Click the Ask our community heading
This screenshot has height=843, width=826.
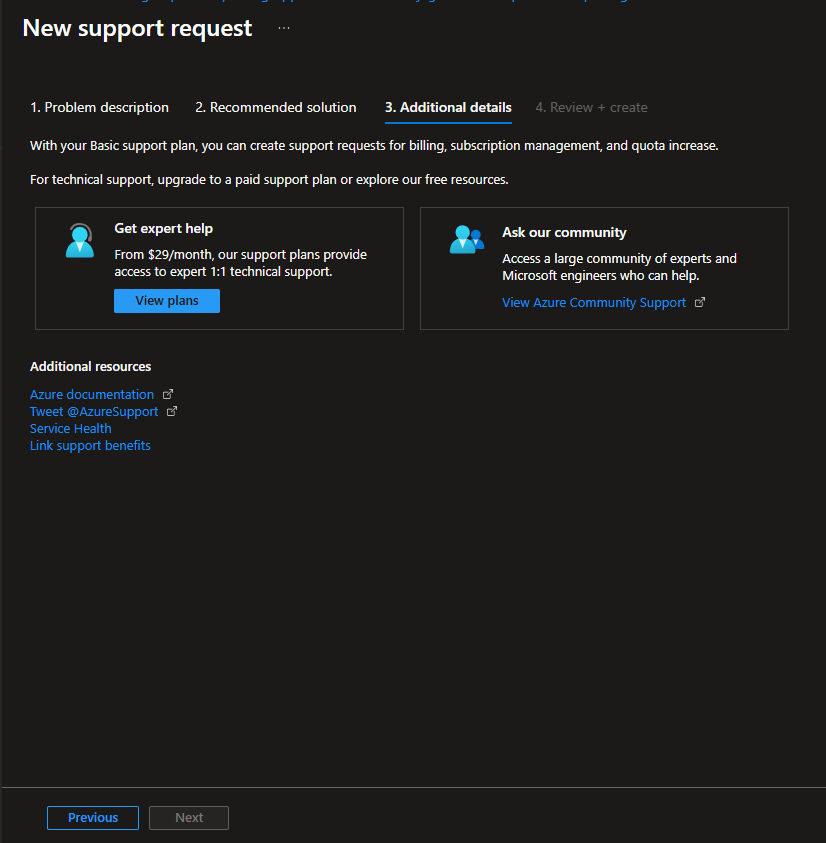564,232
